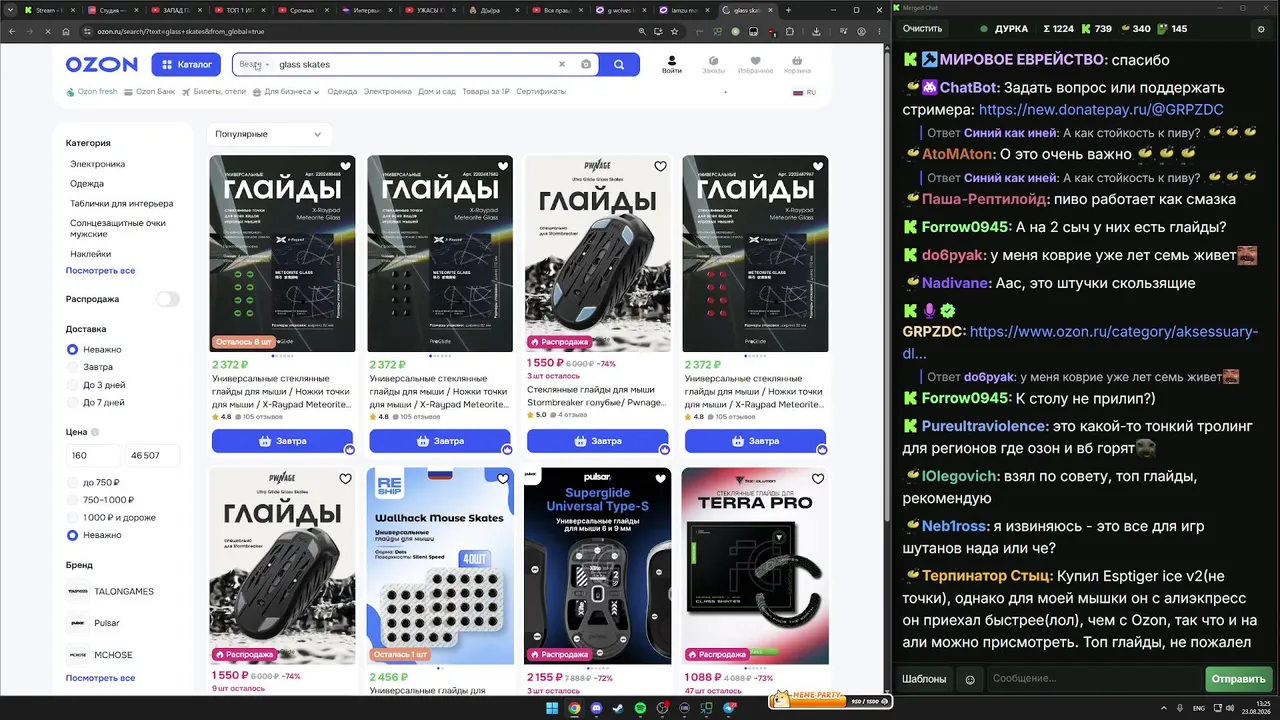This screenshot has height=720, width=1280.
Task: Click the minimum price field 160
Action: click(x=93, y=456)
